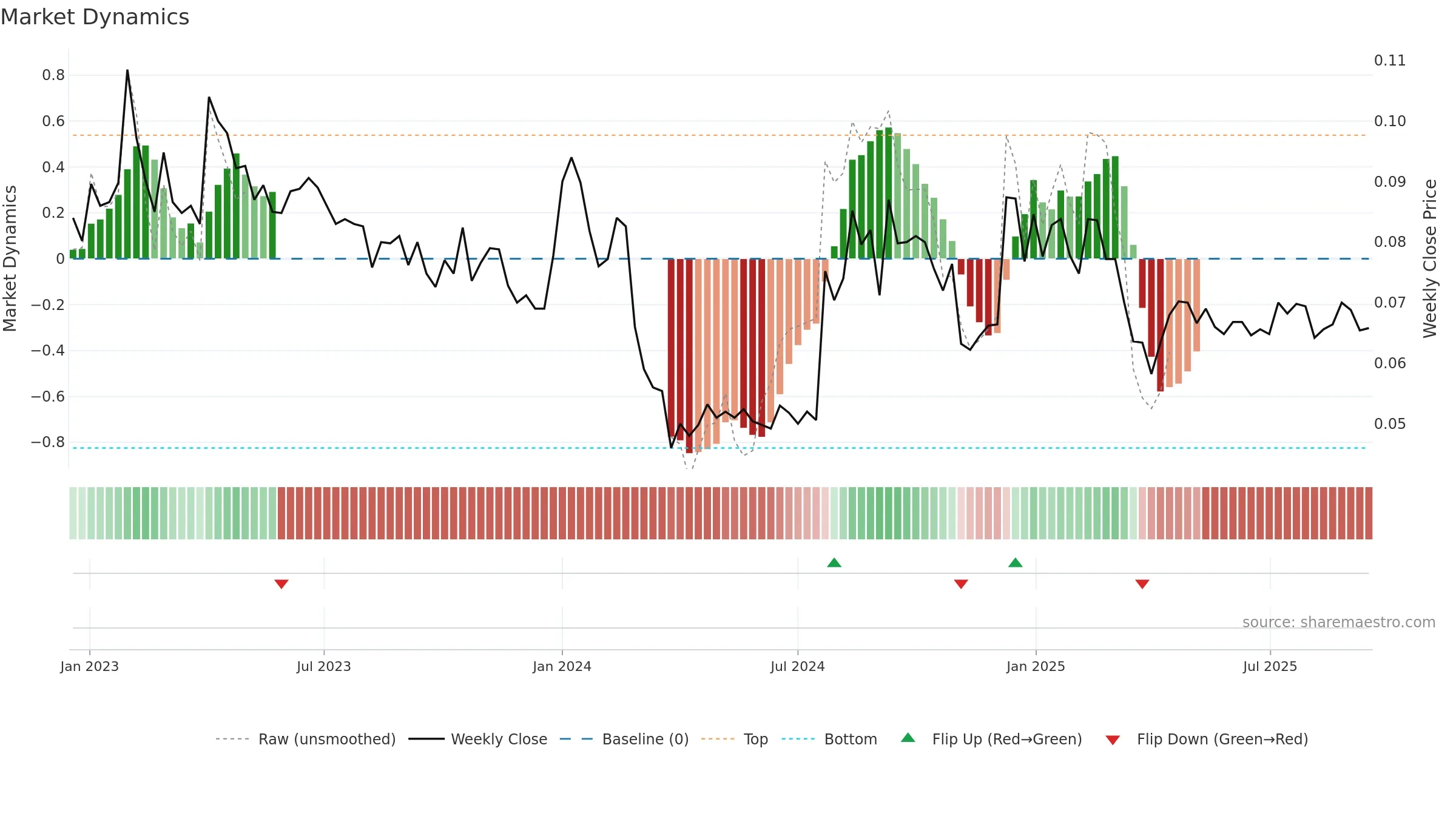Toggle the Bottom legend entry
Screen dimensions: 1456x819
(x=829, y=739)
